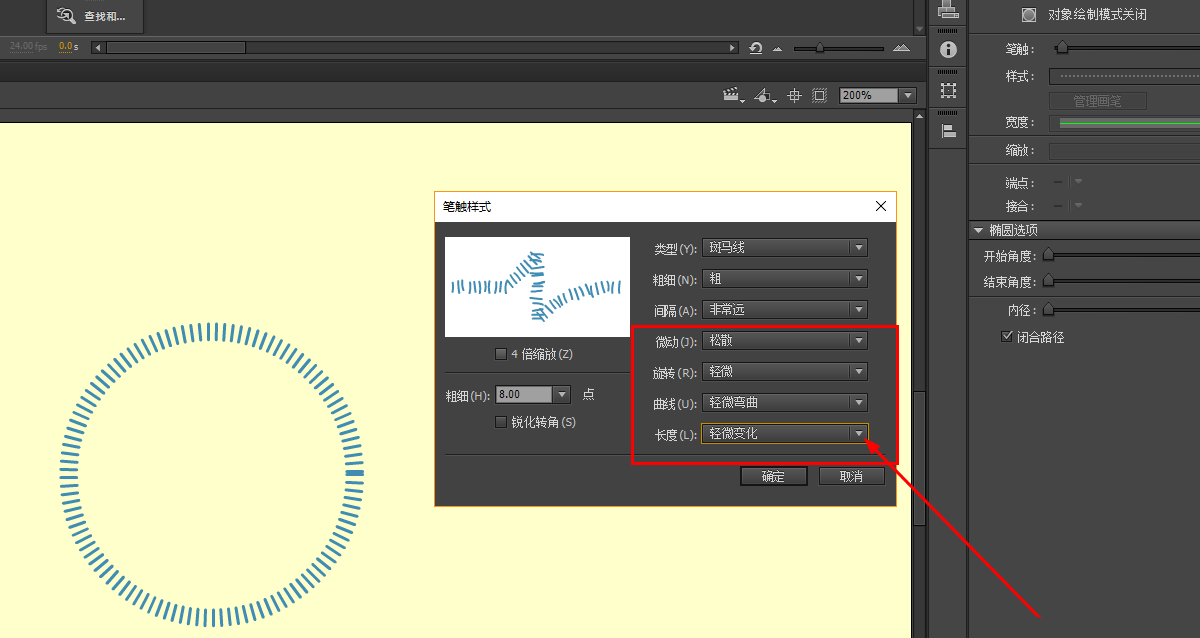Click the 200% zoom value field

(869, 95)
